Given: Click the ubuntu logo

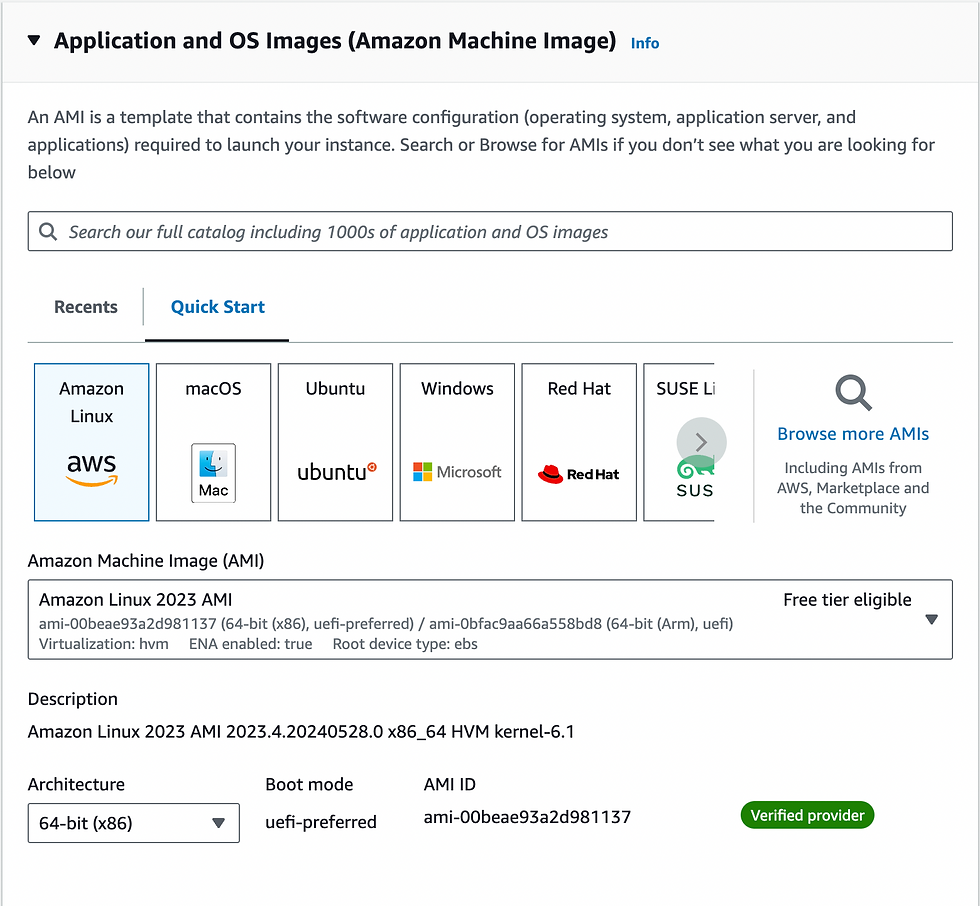Looking at the screenshot, I should pyautogui.click(x=337, y=472).
